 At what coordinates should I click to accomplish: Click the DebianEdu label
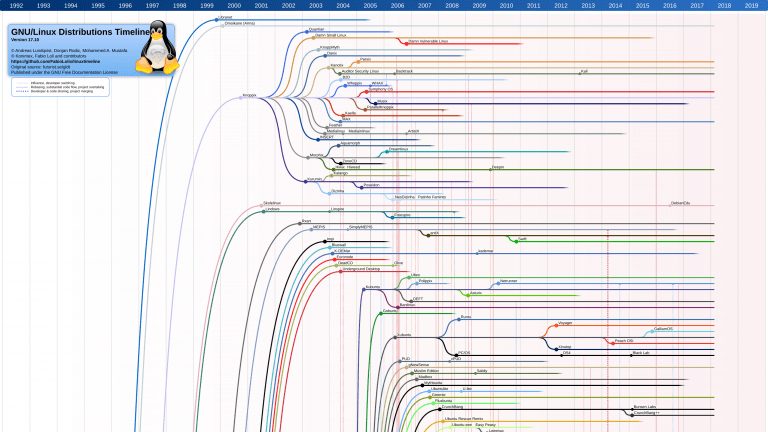pyautogui.click(x=680, y=203)
